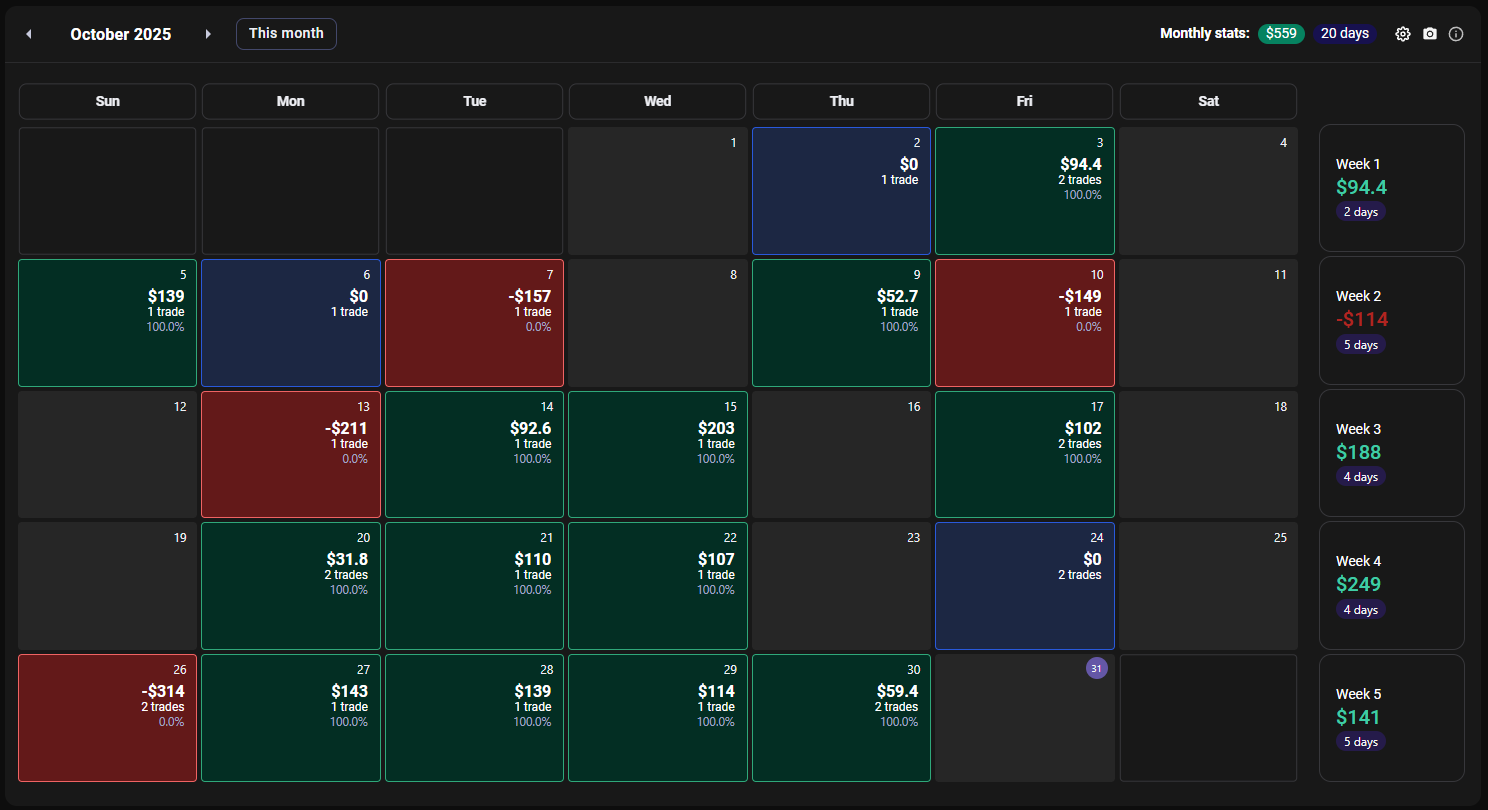Open calendar settings gear icon
Image resolution: width=1488 pixels, height=810 pixels.
pyautogui.click(x=1403, y=34)
